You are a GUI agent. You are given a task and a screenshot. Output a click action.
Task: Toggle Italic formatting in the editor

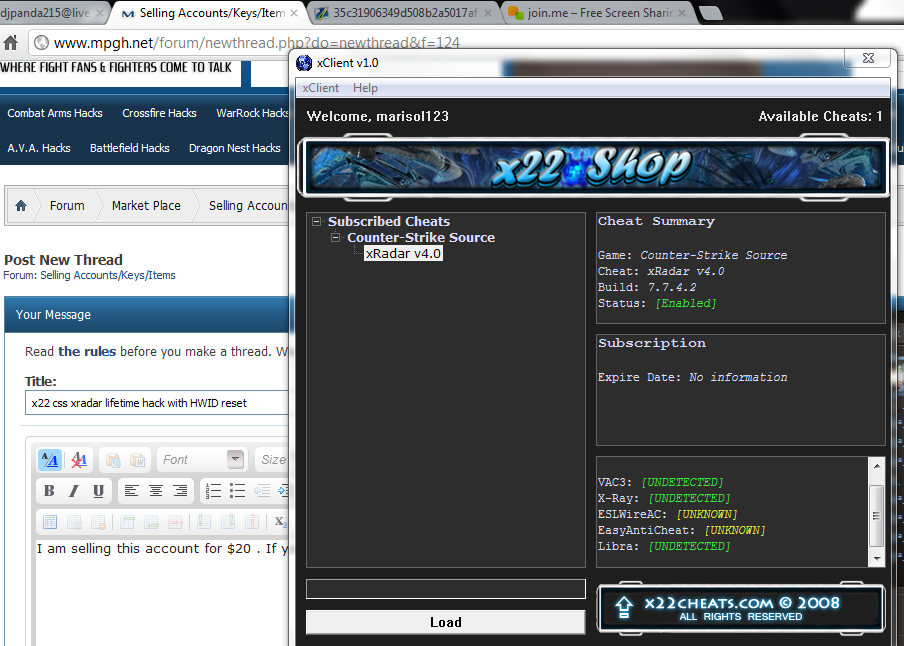tap(73, 491)
